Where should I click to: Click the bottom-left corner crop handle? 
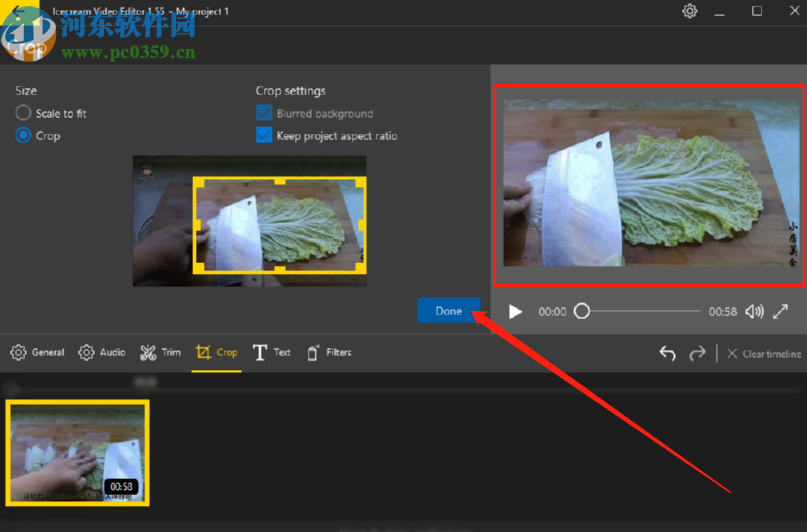tap(198, 268)
